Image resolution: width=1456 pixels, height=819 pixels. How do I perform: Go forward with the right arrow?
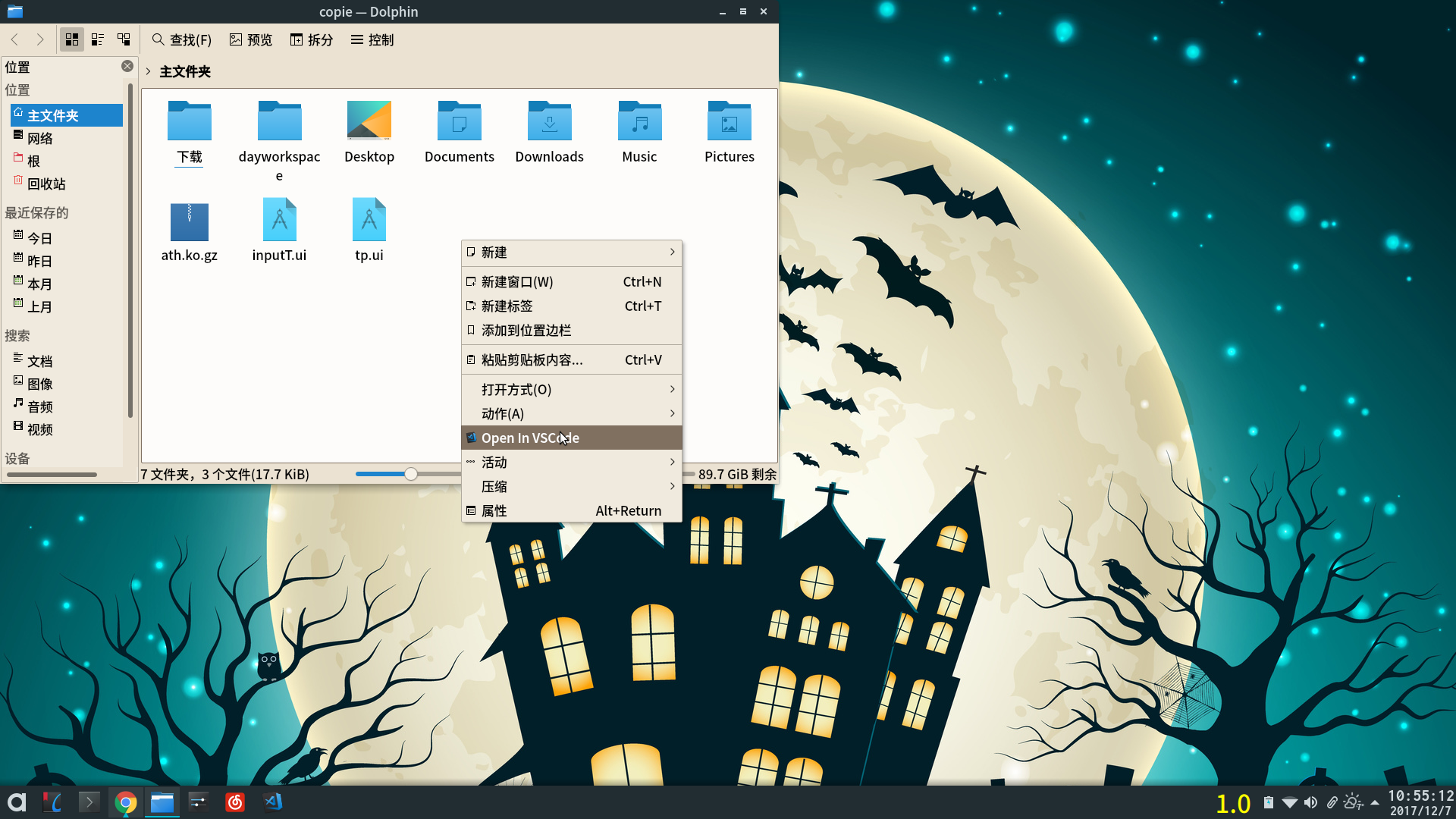coord(40,39)
